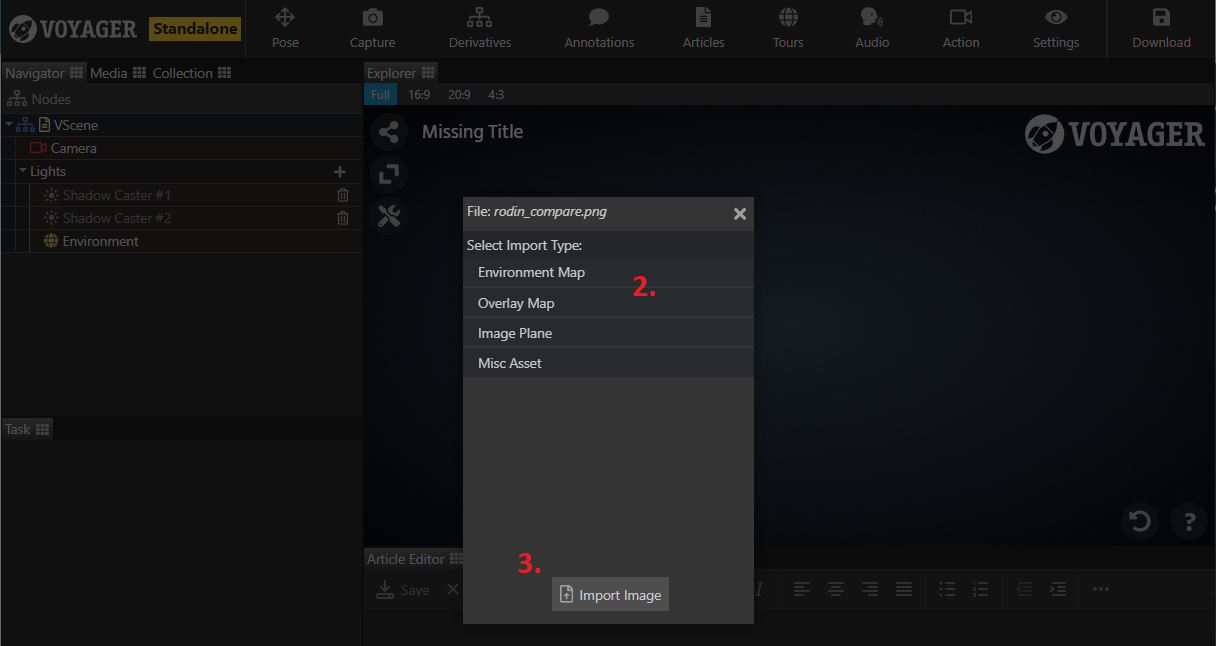Viewport: 1216px width, 646px height.
Task: Open the tools wrench icon in Explorer
Action: (389, 216)
